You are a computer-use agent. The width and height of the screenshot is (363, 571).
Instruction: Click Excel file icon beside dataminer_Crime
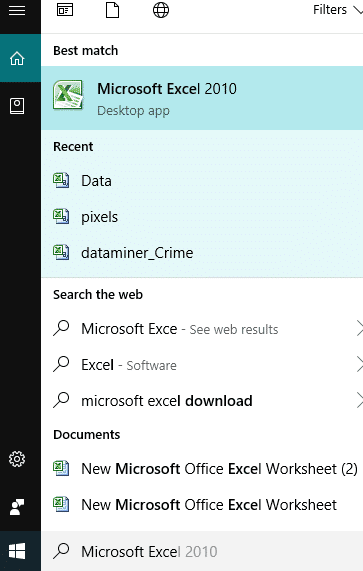61,252
